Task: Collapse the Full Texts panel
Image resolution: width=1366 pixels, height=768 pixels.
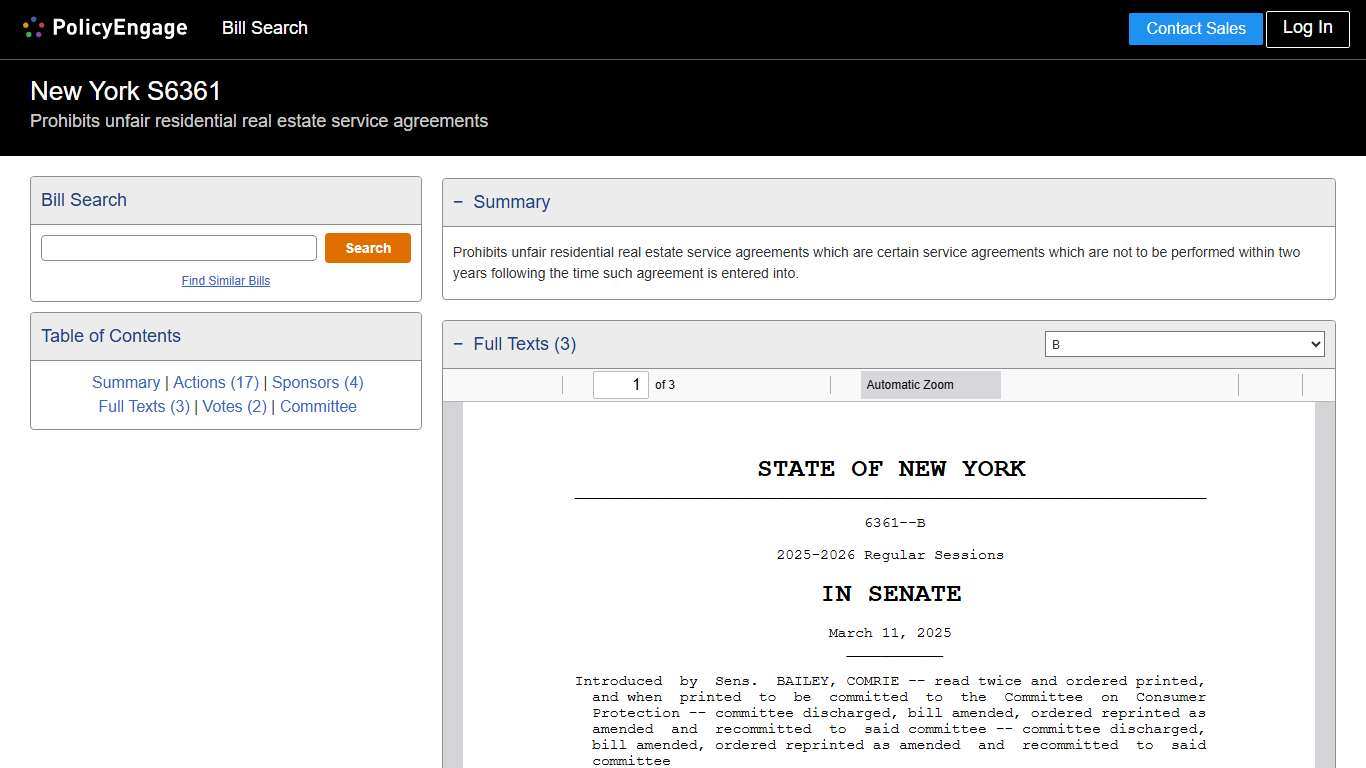Action: (x=459, y=343)
